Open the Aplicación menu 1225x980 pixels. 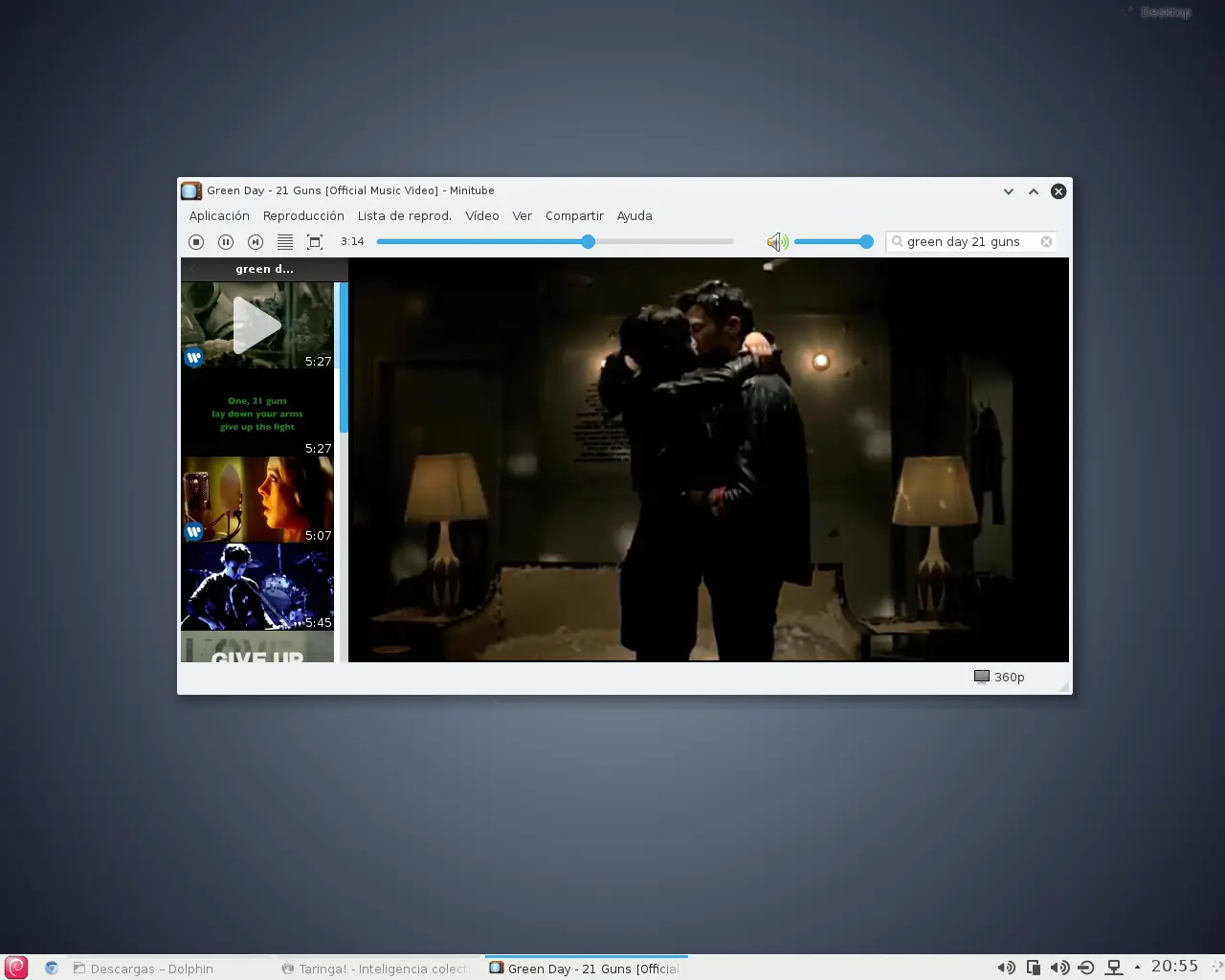[x=219, y=216]
